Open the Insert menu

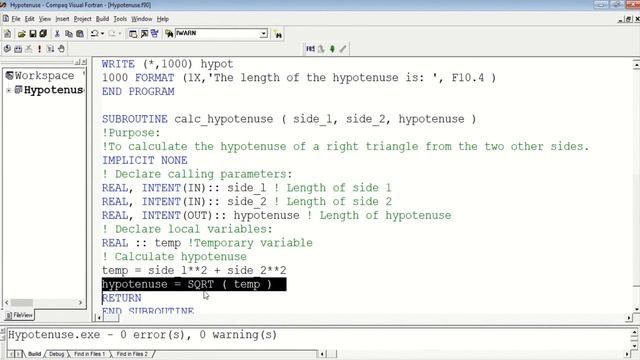click(62, 19)
